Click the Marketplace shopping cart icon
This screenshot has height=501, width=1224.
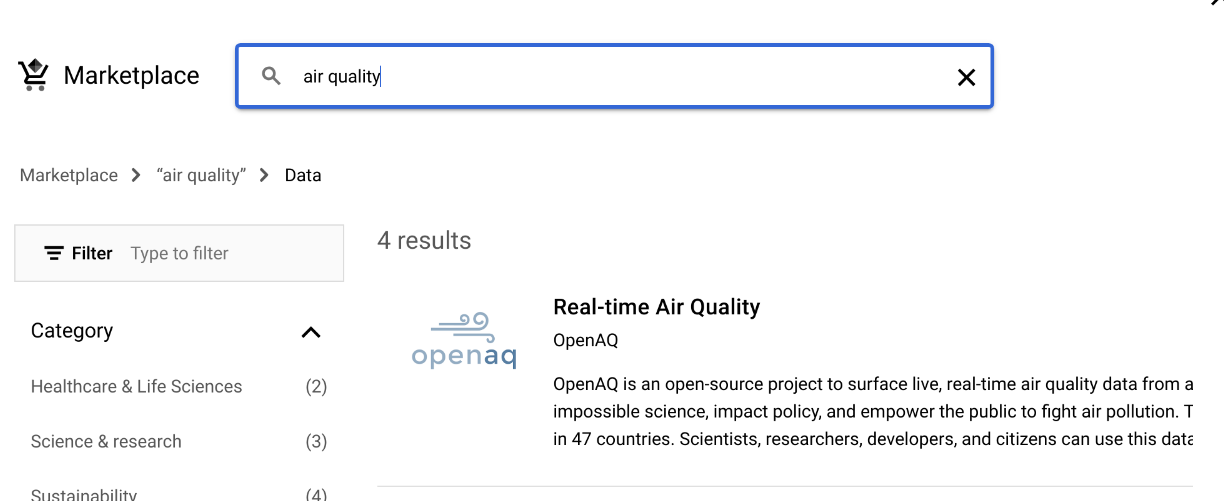(x=34, y=75)
